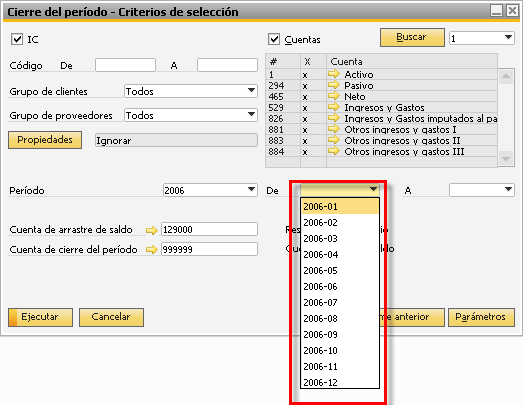The image size is (523, 405).
Task: Click link arrow of Cuenta de arrastre de saldo
Action: 152,230
